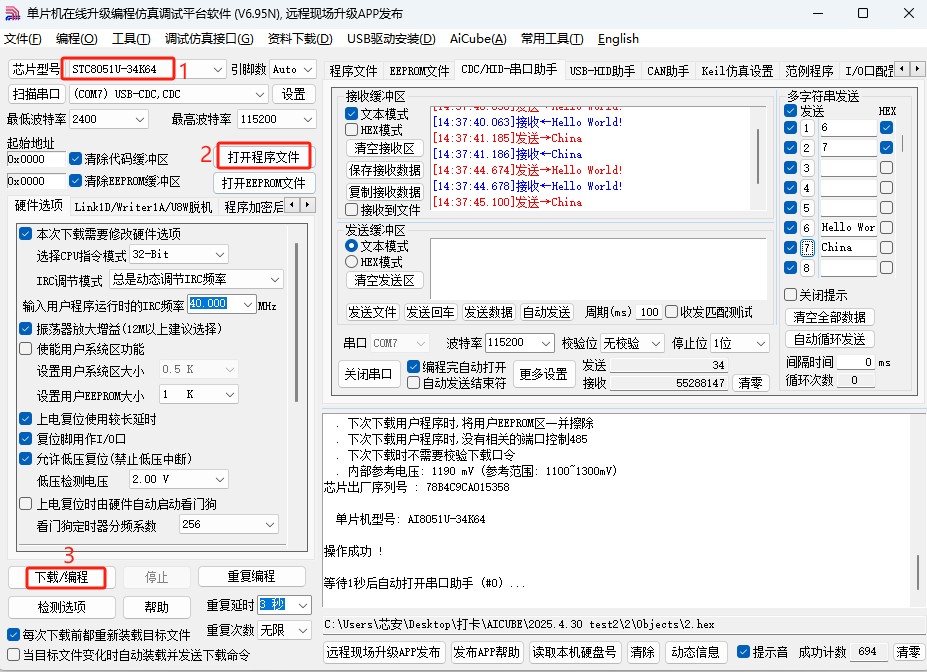Viewport: 927px width, 672px height.
Task: Enable 关闭提示 checkbox
Action: click(790, 294)
